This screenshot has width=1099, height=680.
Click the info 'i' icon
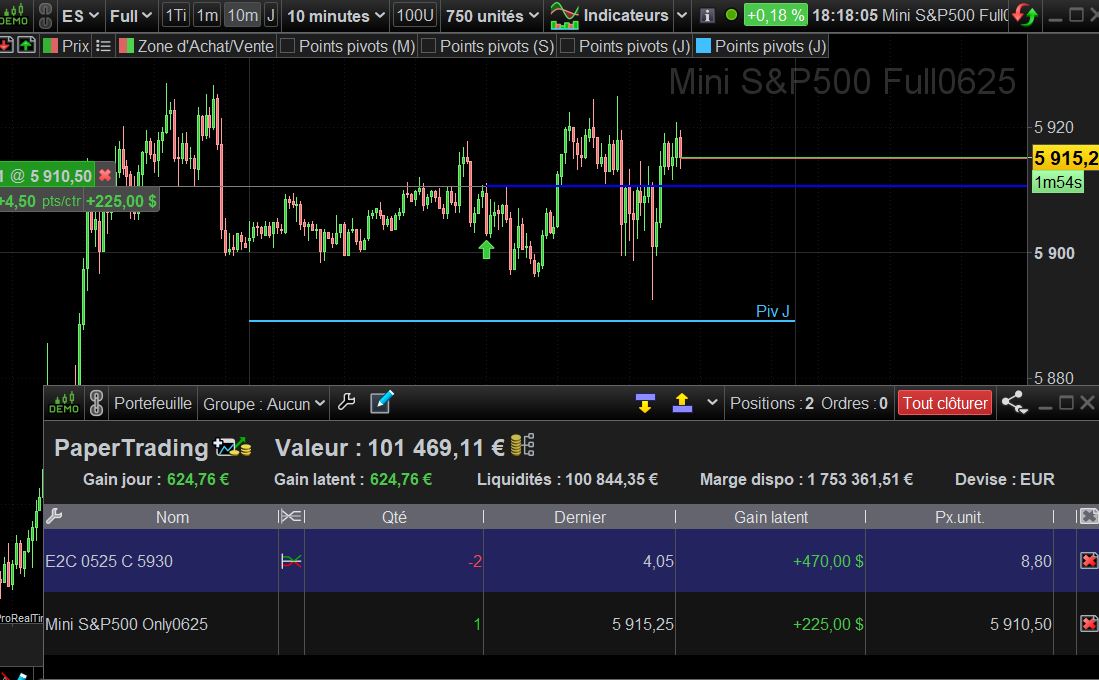[x=707, y=15]
